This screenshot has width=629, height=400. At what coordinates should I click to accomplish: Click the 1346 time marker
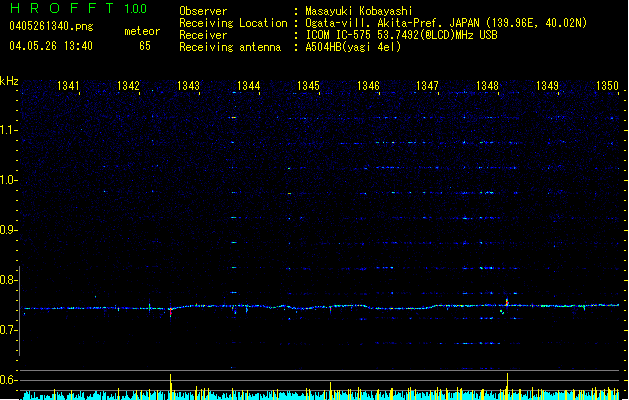[x=368, y=87]
